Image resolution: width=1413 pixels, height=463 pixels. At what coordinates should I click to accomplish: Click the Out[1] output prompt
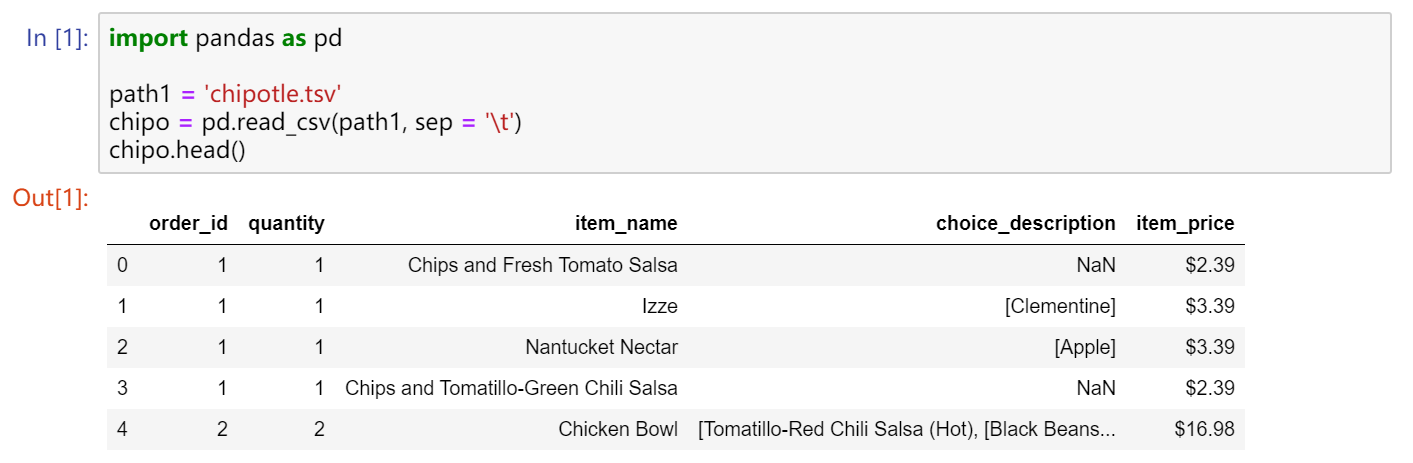tap(51, 198)
